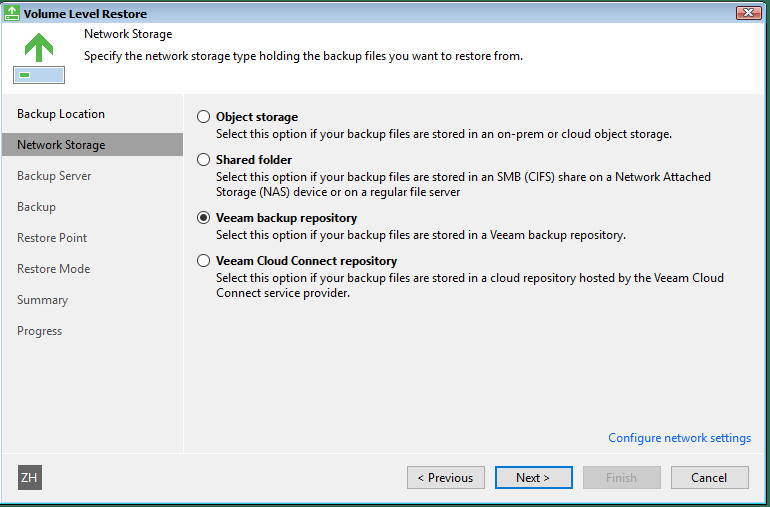Open Configure network settings link

tap(680, 438)
